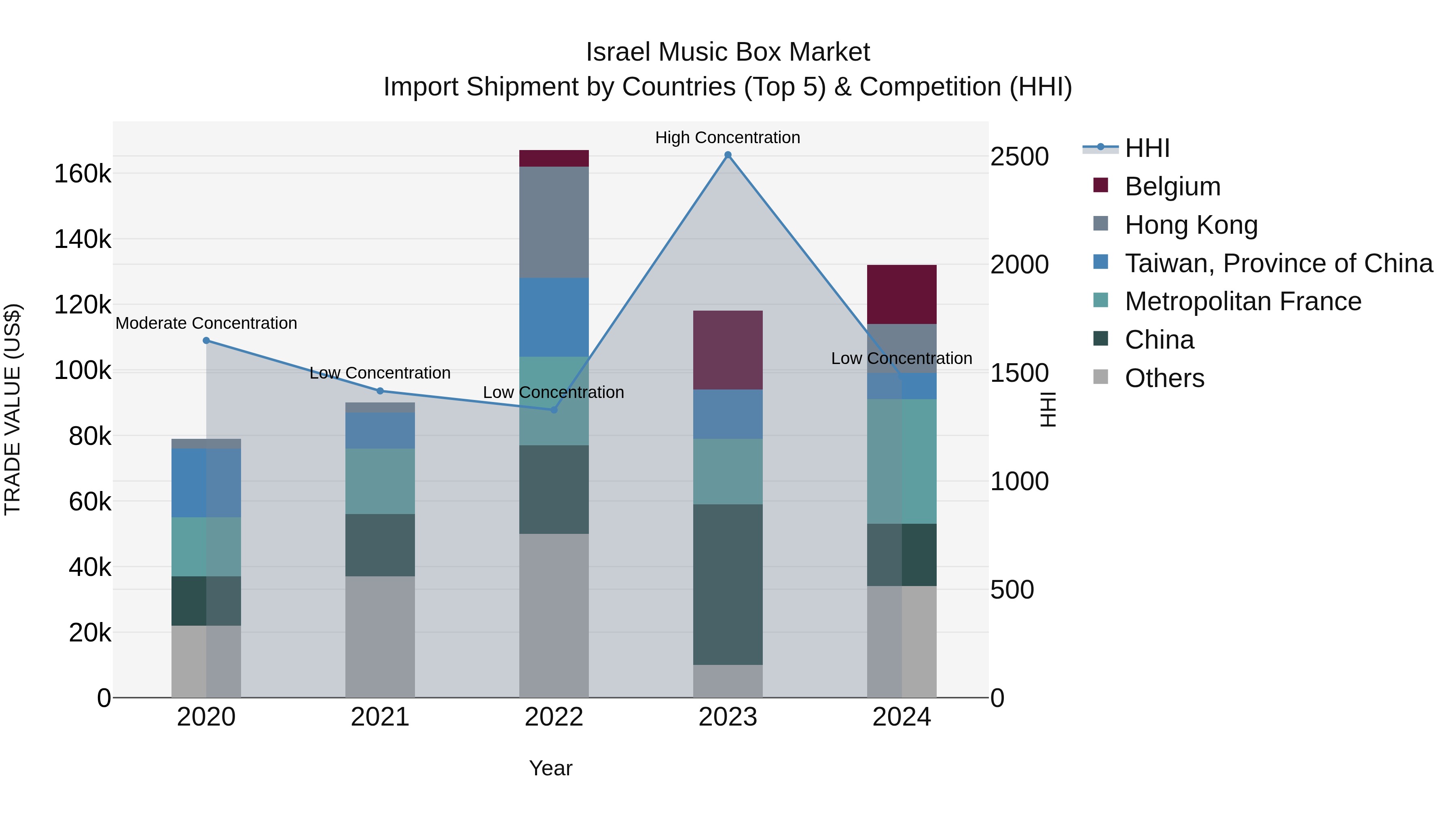This screenshot has width=1456, height=819.
Task: Click the 2022 Taiwan bar segment
Action: 554,317
